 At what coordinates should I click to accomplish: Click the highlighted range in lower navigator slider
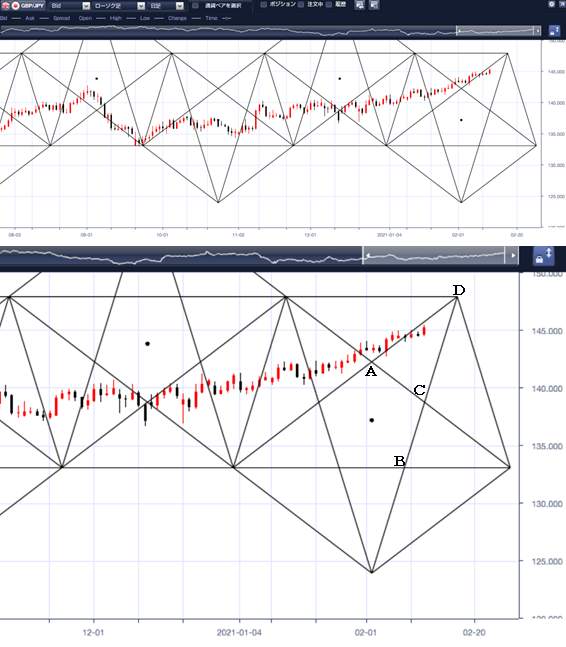click(434, 255)
